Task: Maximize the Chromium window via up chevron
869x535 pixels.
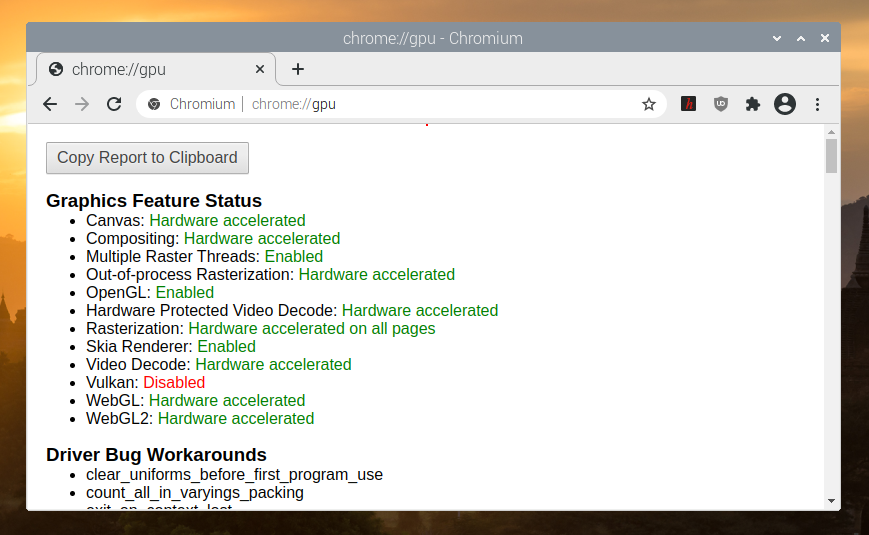Action: [801, 38]
